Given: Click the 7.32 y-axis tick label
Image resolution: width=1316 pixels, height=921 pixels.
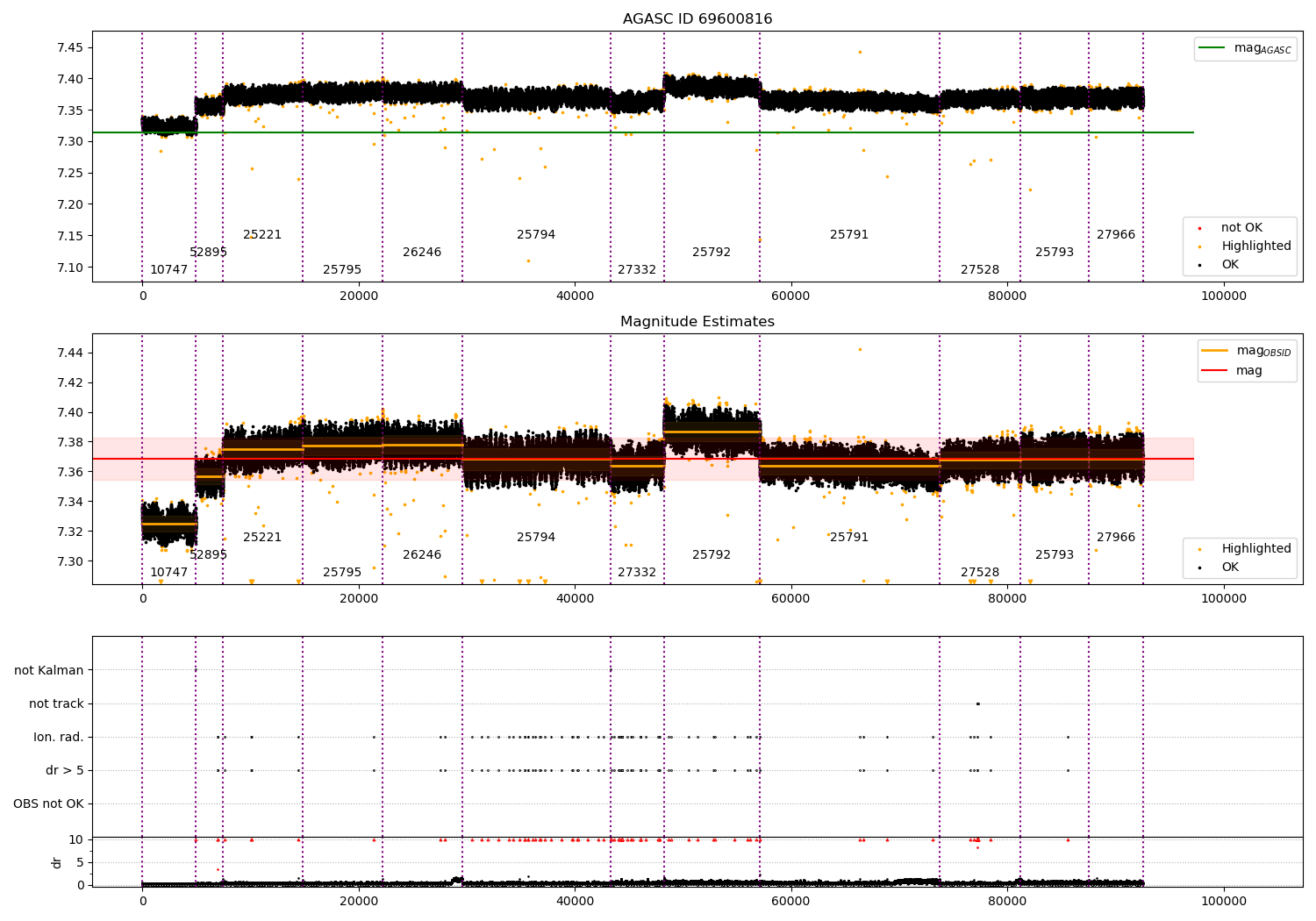Looking at the screenshot, I should (70, 532).
